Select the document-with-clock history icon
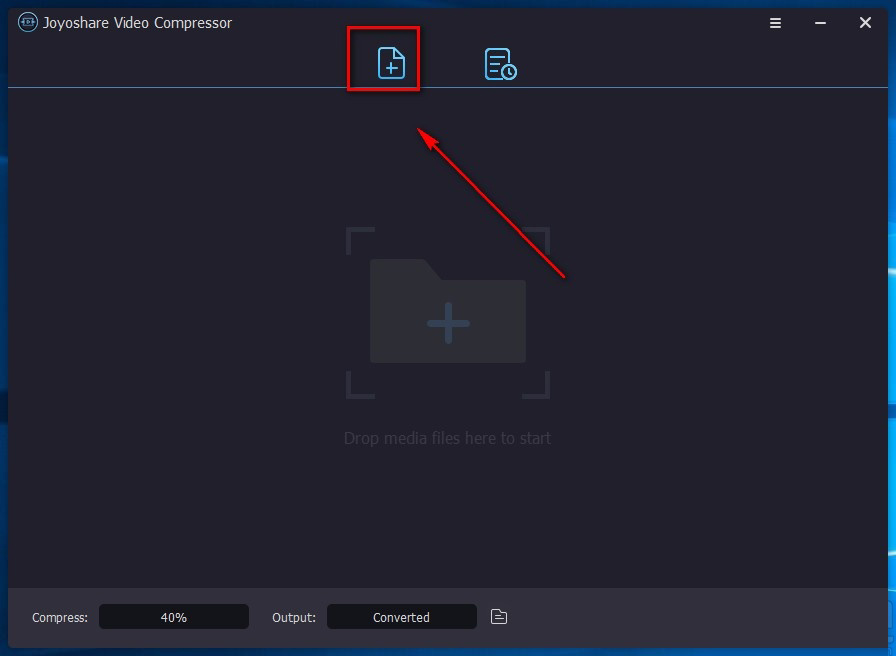 click(499, 62)
